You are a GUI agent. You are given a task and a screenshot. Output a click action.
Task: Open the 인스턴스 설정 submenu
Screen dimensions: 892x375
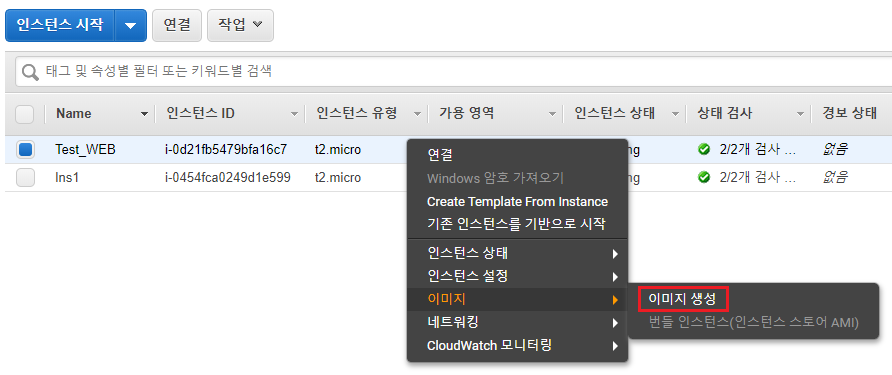pos(517,277)
